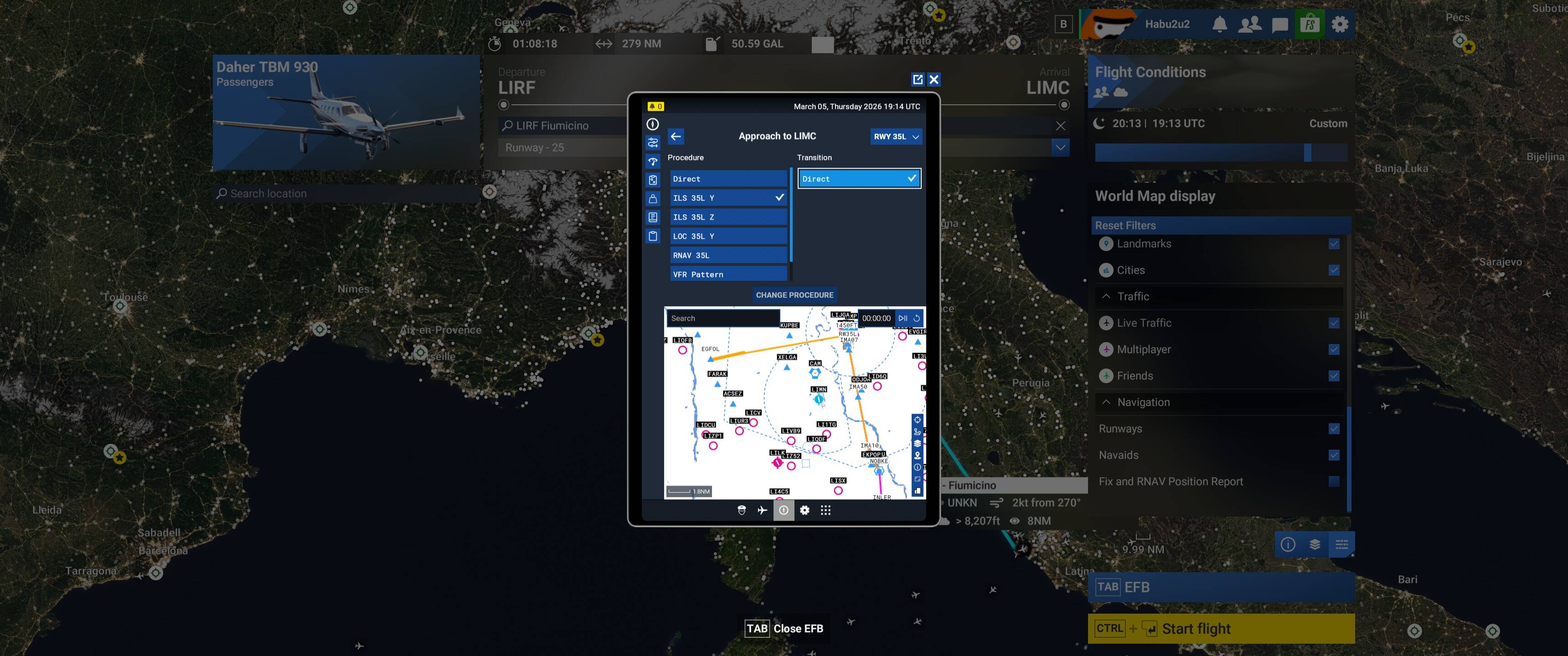Adjust the time of day slider
This screenshot has width=1568, height=656.
[x=1307, y=153]
